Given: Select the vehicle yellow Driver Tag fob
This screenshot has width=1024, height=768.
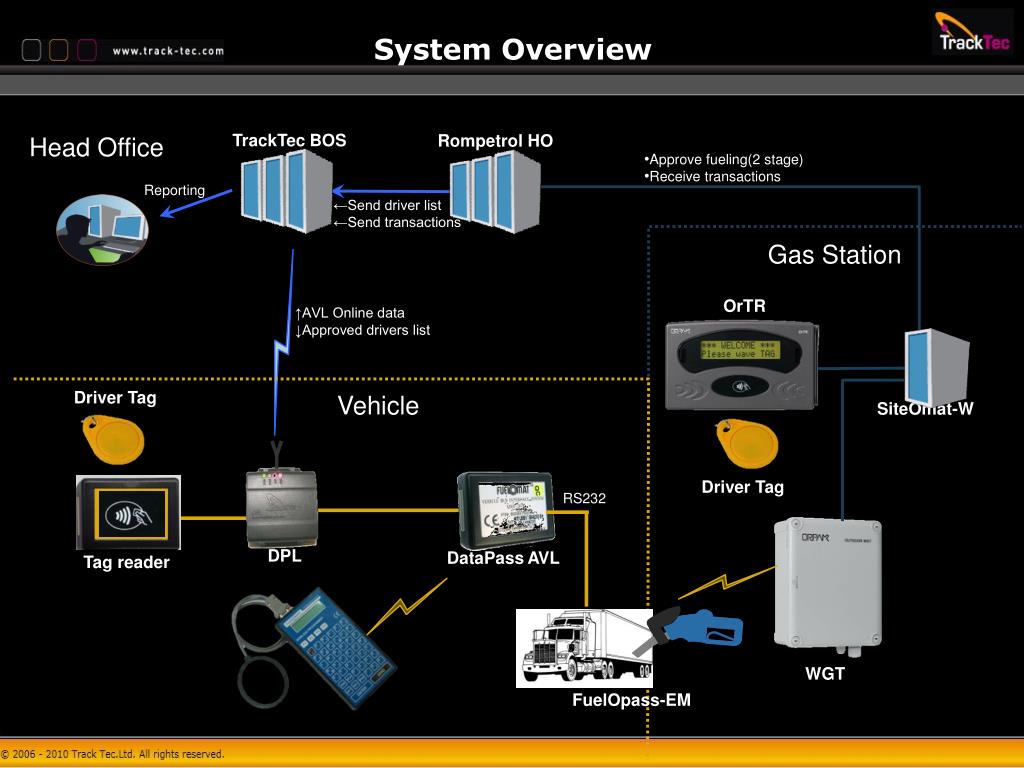Looking at the screenshot, I should click(112, 440).
